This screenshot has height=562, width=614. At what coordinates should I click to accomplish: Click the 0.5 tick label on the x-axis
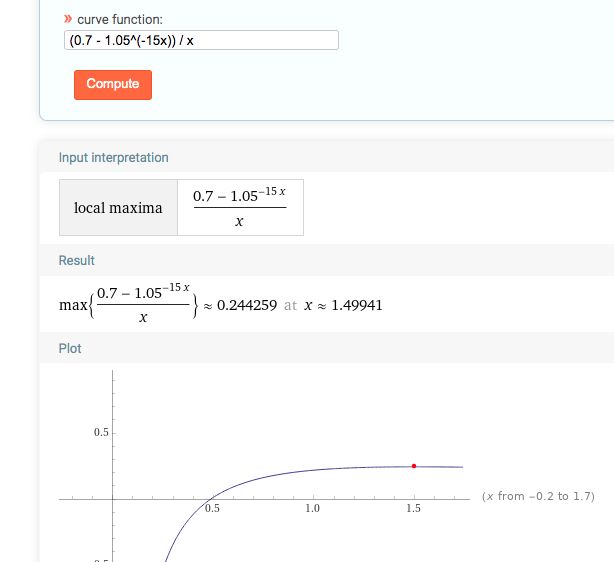(x=213, y=509)
